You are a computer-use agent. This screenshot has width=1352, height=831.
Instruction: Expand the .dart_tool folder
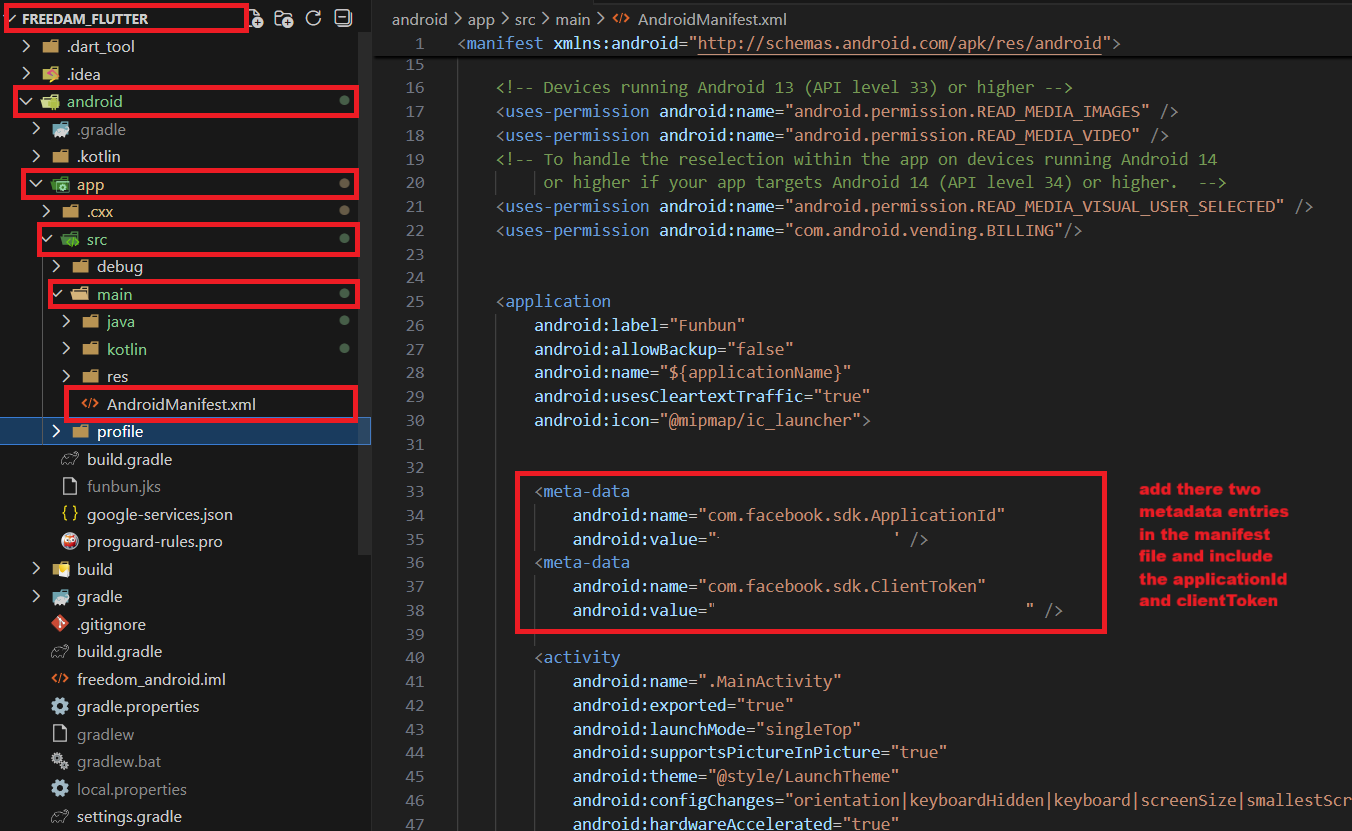tap(27, 46)
